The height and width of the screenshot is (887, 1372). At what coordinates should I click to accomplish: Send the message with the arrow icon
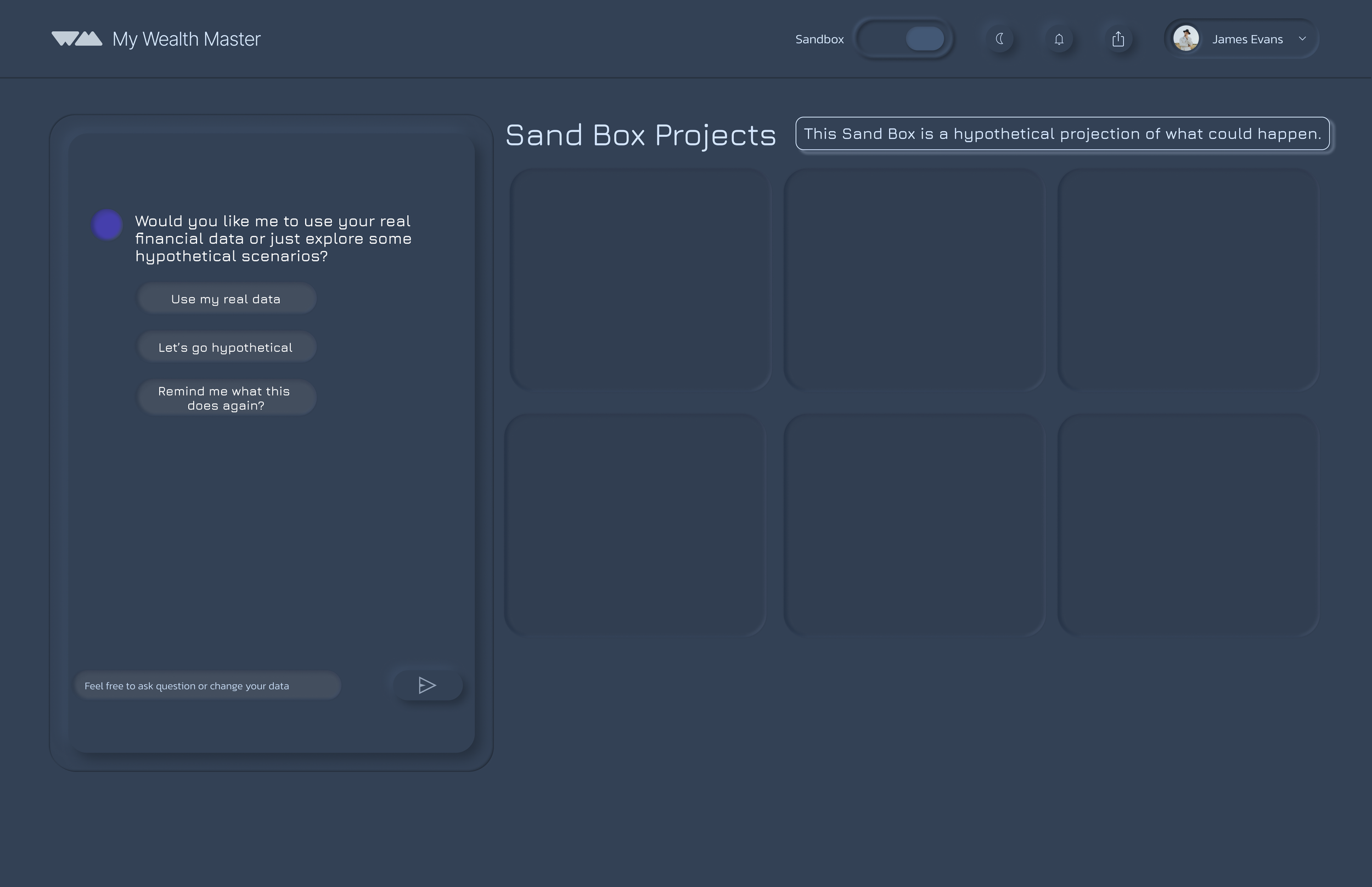point(427,686)
